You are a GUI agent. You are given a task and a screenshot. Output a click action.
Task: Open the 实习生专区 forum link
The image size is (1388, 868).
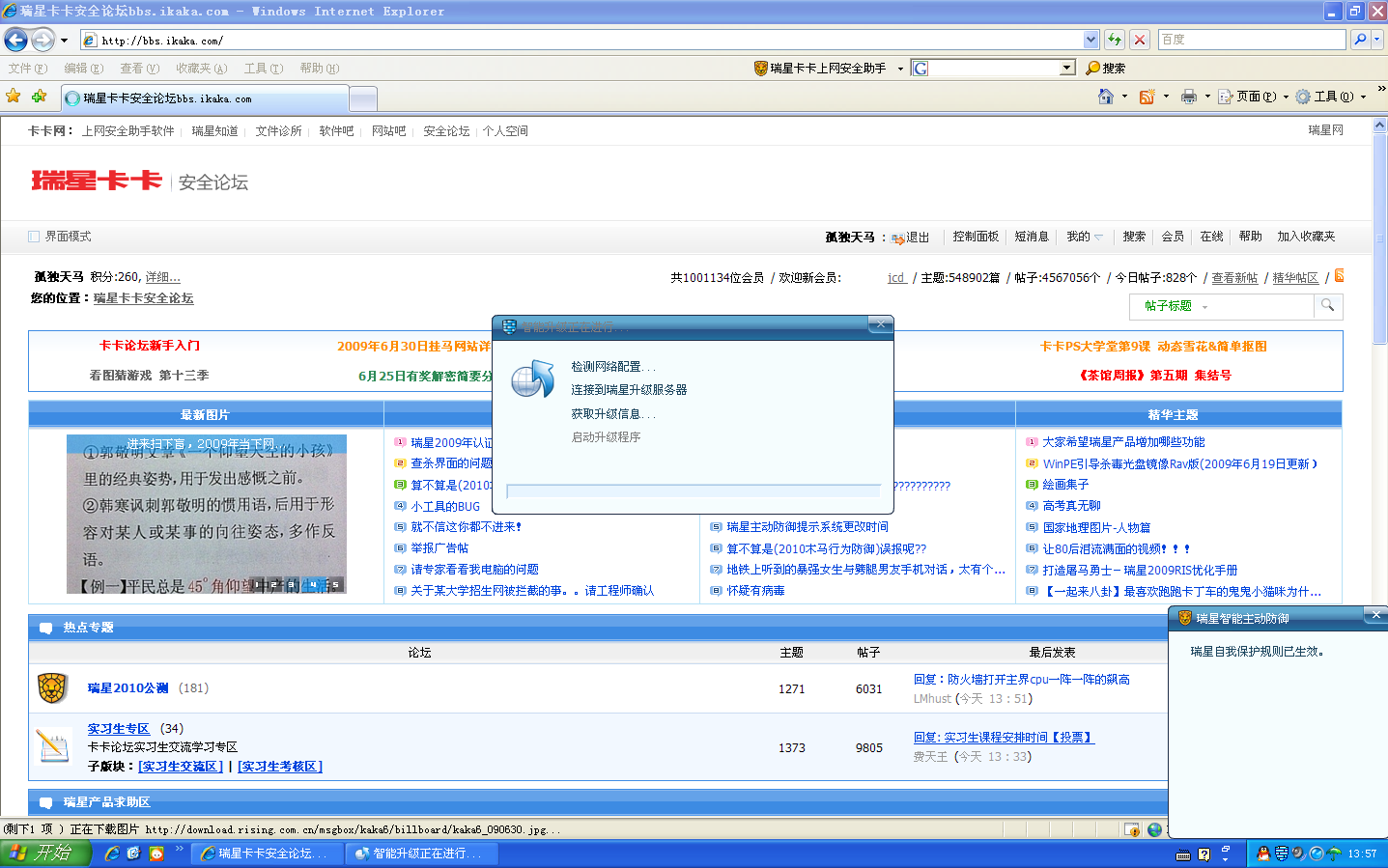[119, 729]
